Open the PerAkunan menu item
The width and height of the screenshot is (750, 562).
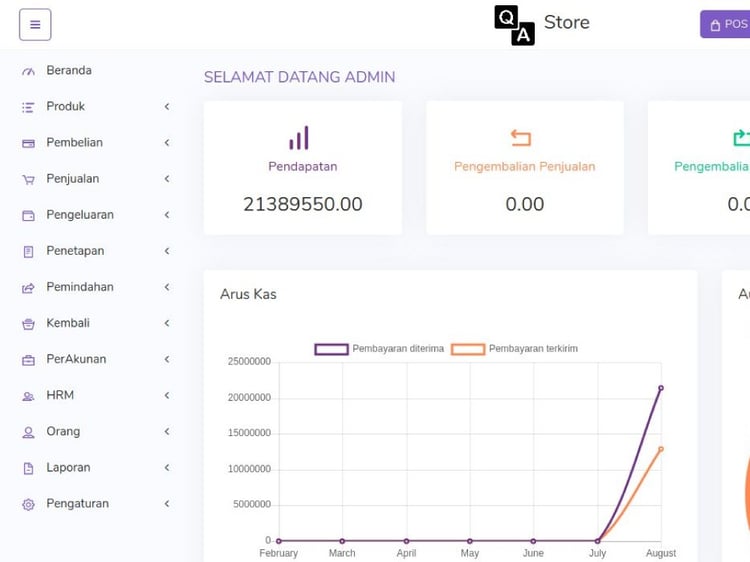point(76,359)
